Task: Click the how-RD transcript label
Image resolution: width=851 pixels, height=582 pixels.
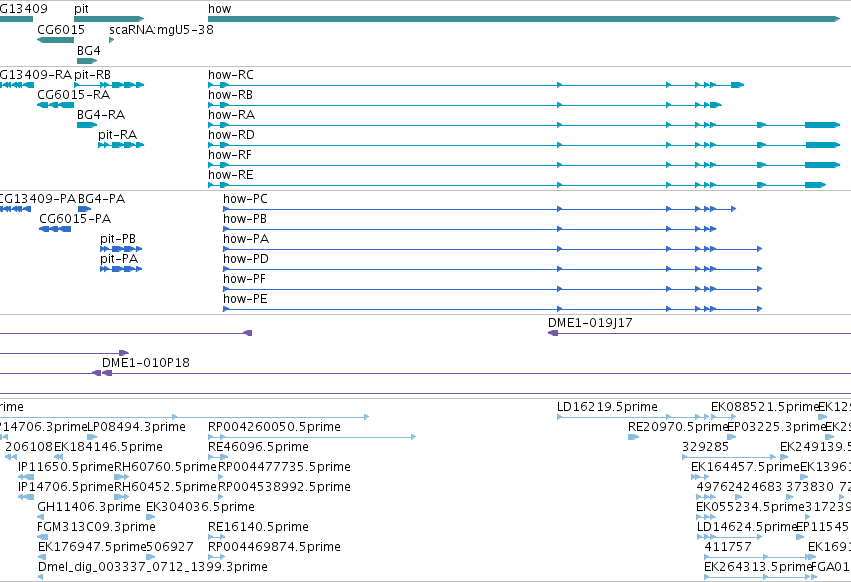Action: tap(231, 135)
